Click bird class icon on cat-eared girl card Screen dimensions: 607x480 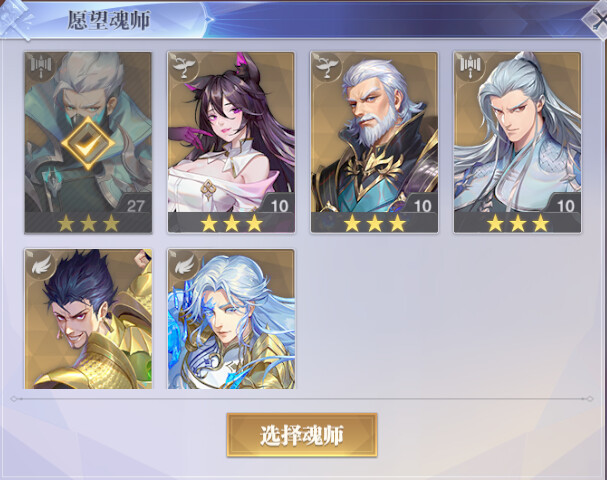[183, 67]
